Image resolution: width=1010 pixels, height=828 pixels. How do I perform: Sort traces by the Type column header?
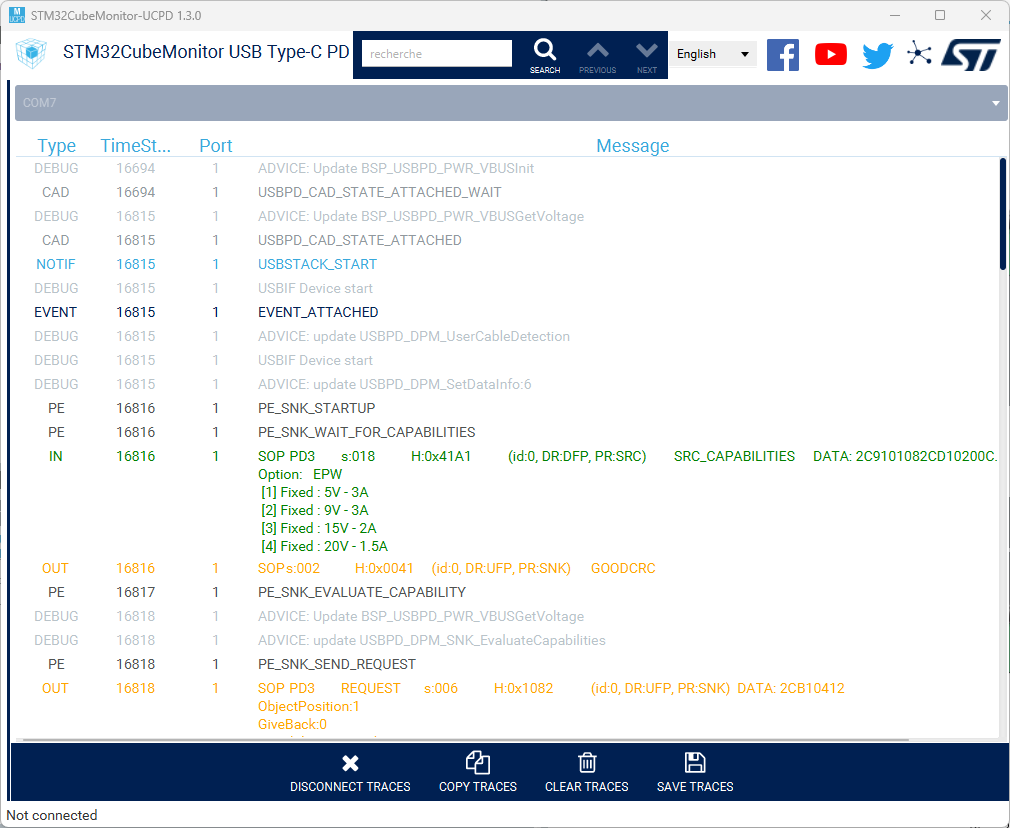tap(56, 145)
